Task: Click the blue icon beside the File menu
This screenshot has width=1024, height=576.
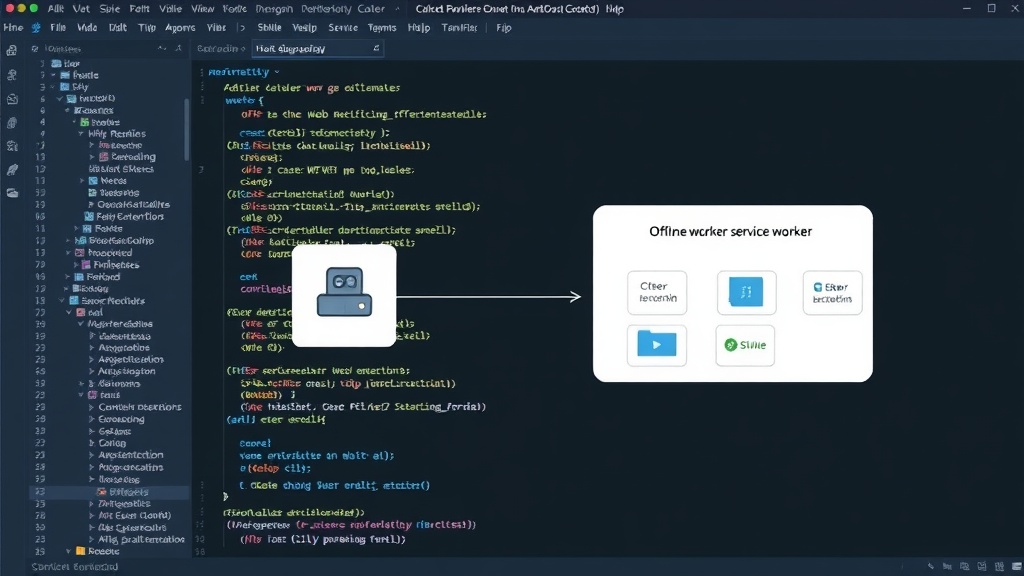Action: tap(36, 27)
